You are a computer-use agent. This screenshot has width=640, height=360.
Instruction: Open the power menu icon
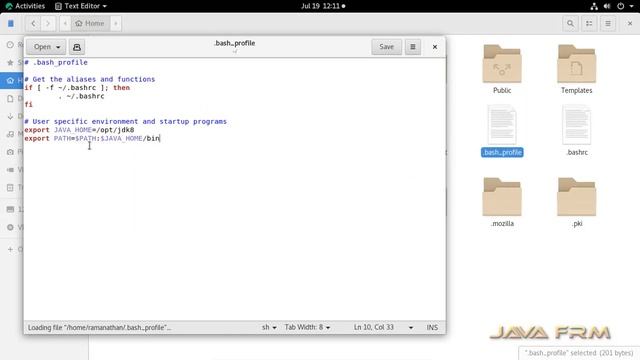(620, 6)
